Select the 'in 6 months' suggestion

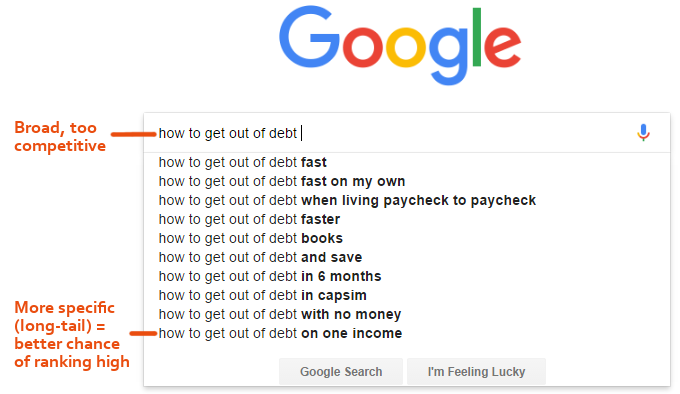coord(270,276)
